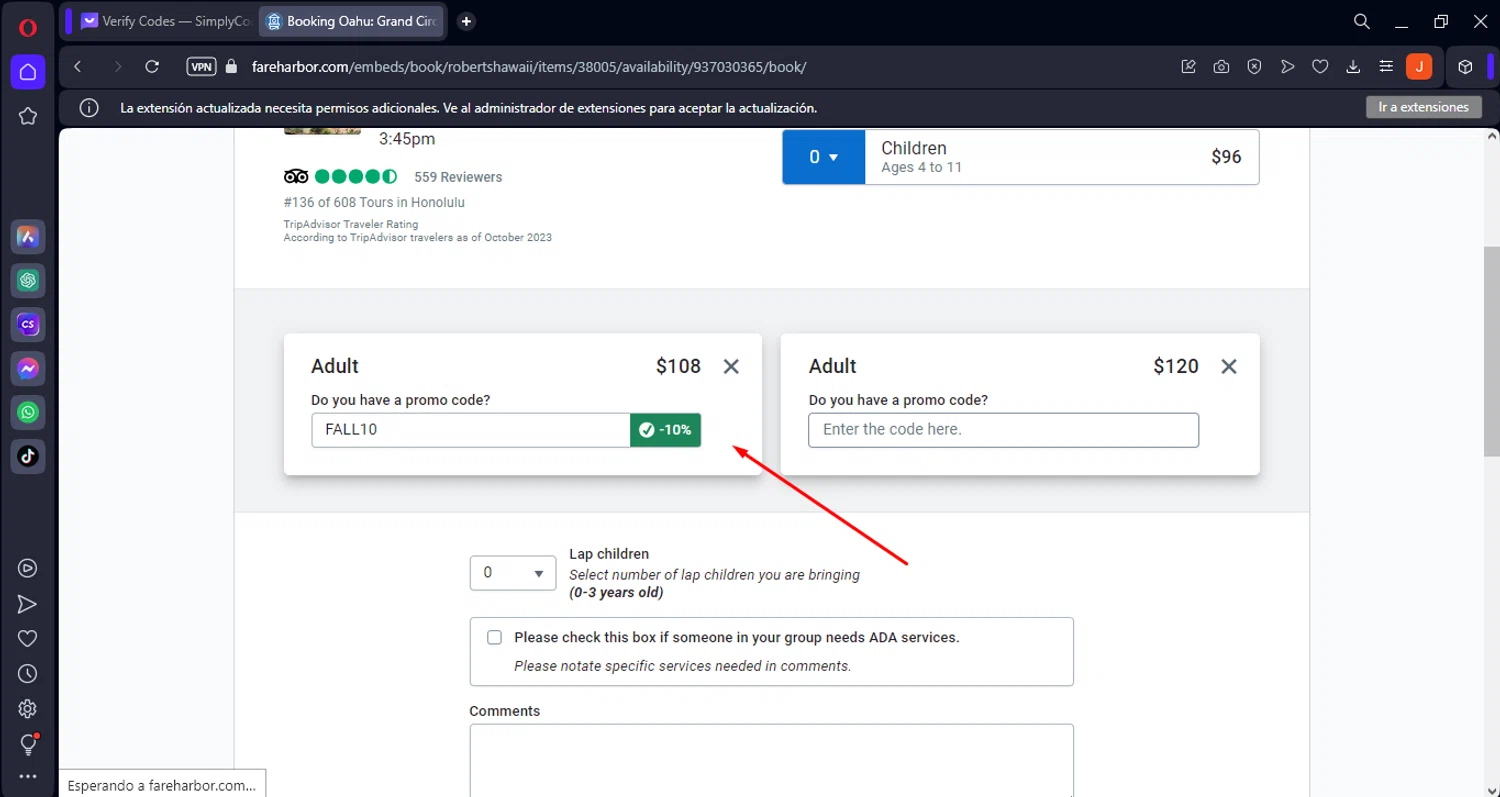Screen dimensions: 1500x797
Task: Open the sidebar media player icon
Action: click(x=28, y=568)
